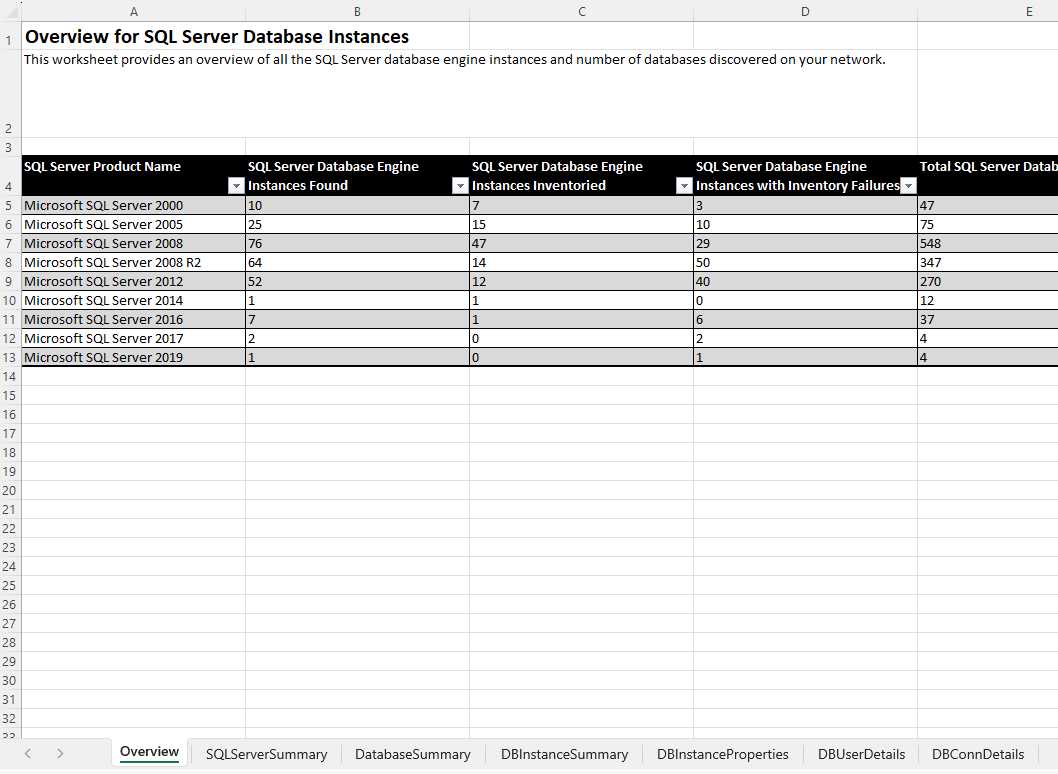Click the 'Instances Found' header cell text

click(298, 186)
